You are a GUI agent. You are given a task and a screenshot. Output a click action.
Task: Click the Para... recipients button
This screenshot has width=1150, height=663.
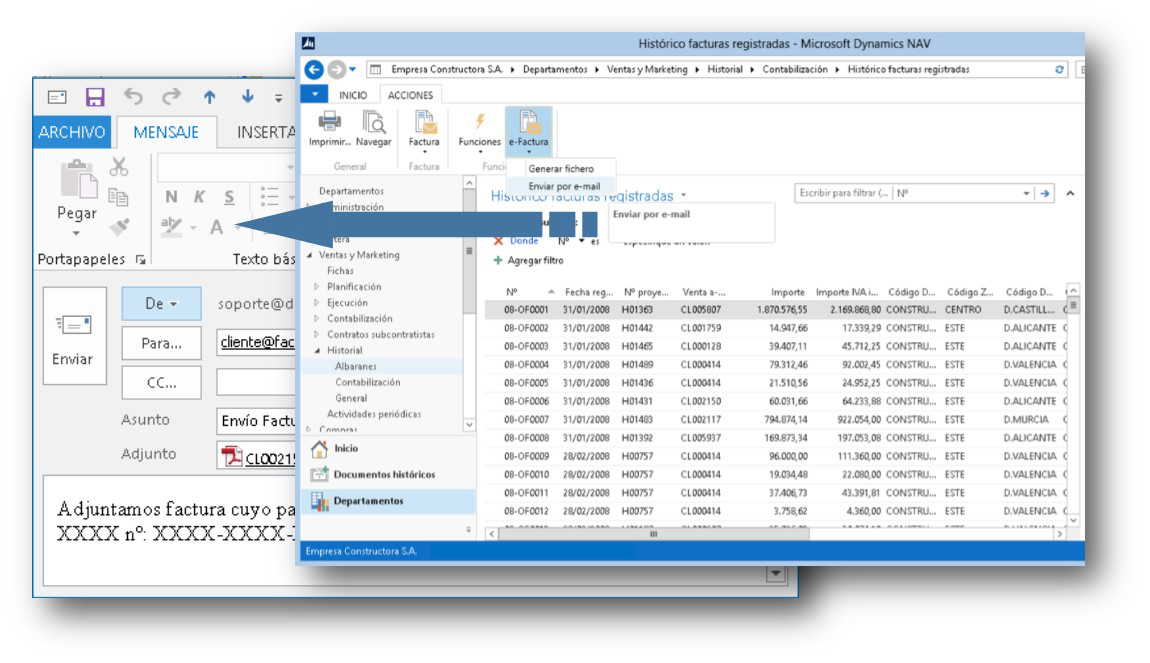(161, 343)
